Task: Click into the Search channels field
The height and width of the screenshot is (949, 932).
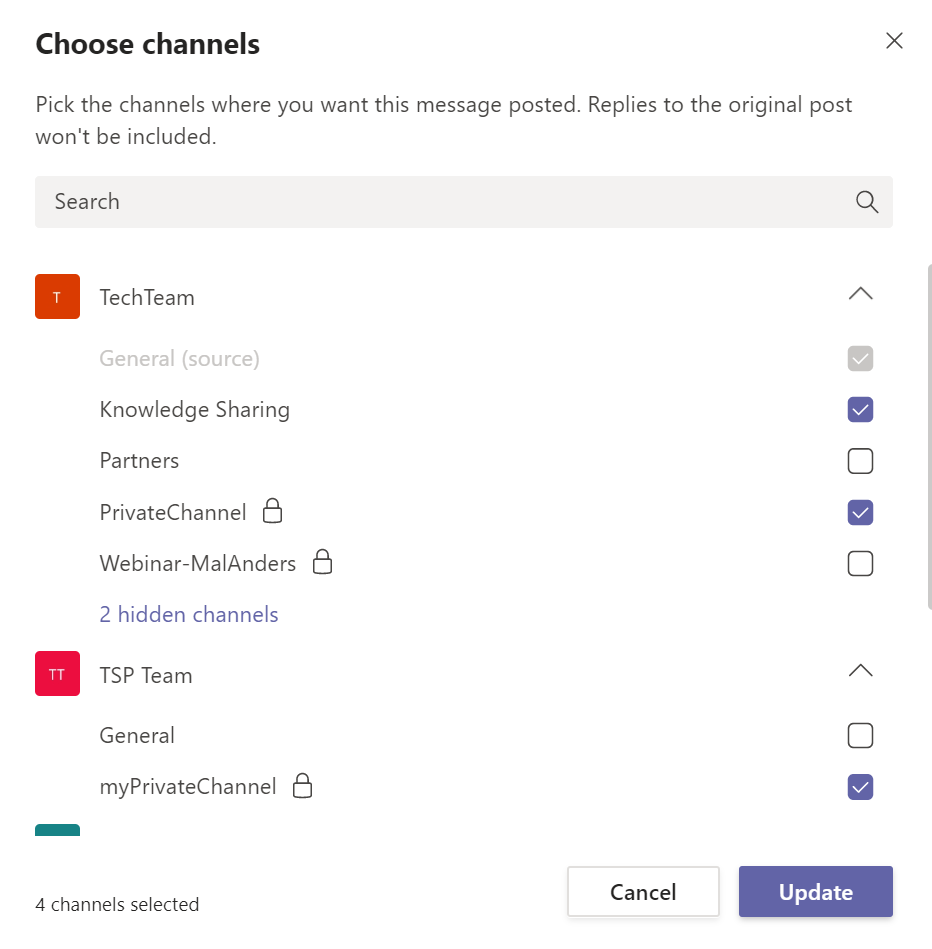Action: (440, 202)
